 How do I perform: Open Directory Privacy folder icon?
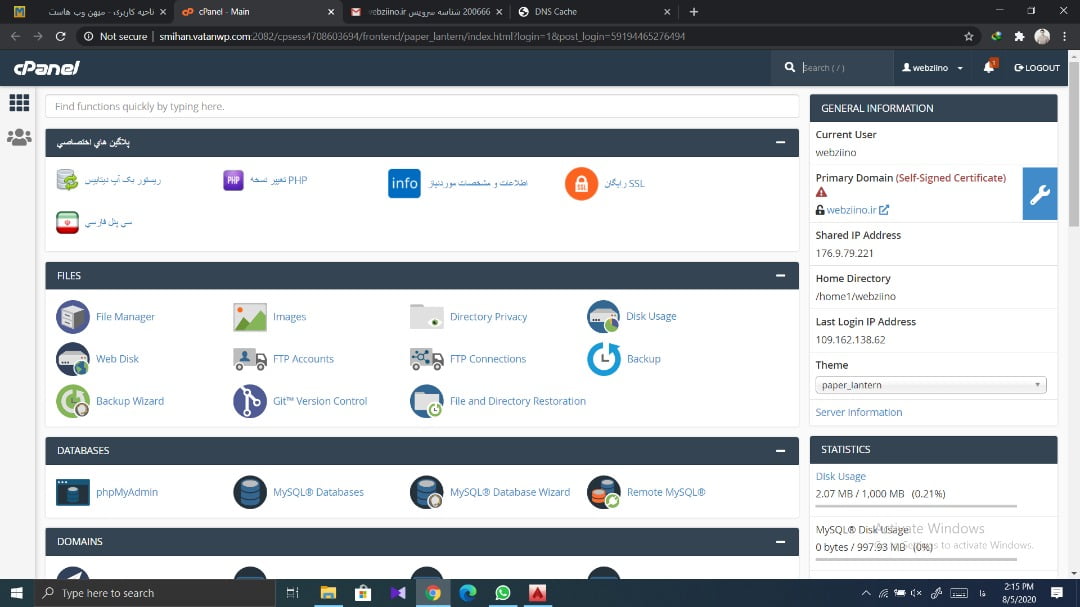click(x=426, y=317)
